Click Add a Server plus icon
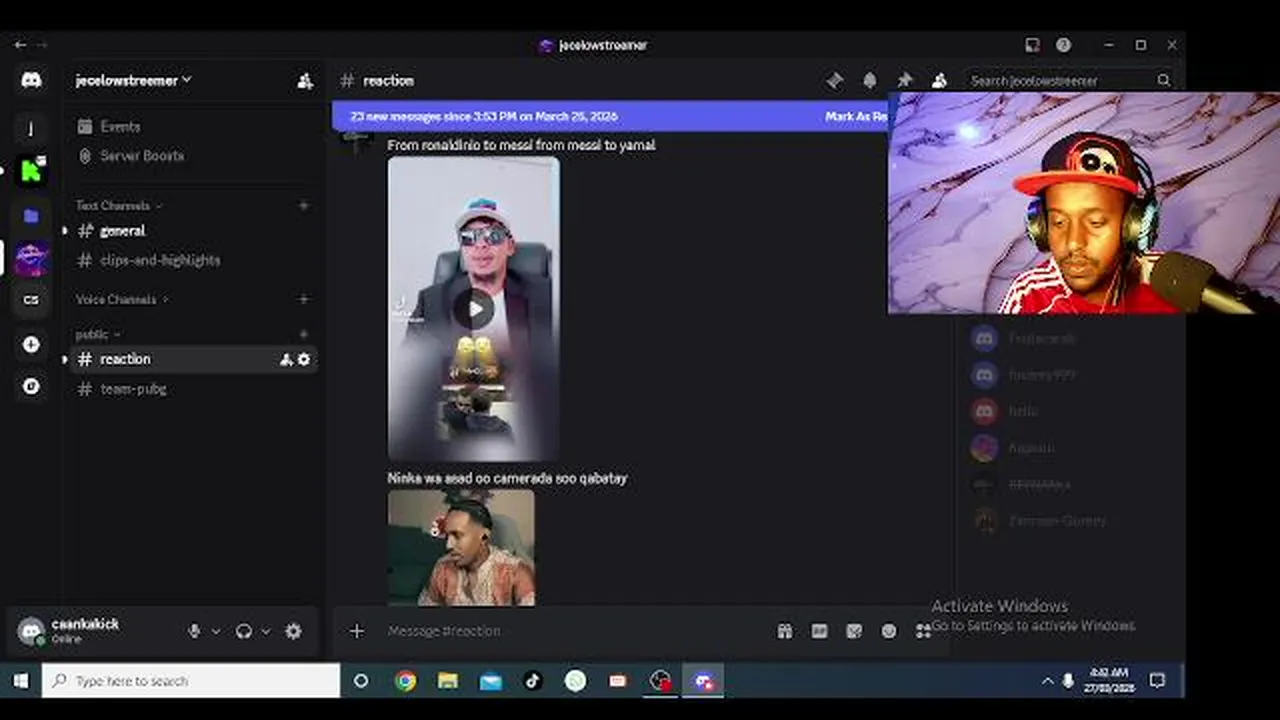Image resolution: width=1280 pixels, height=720 pixels. click(x=31, y=344)
